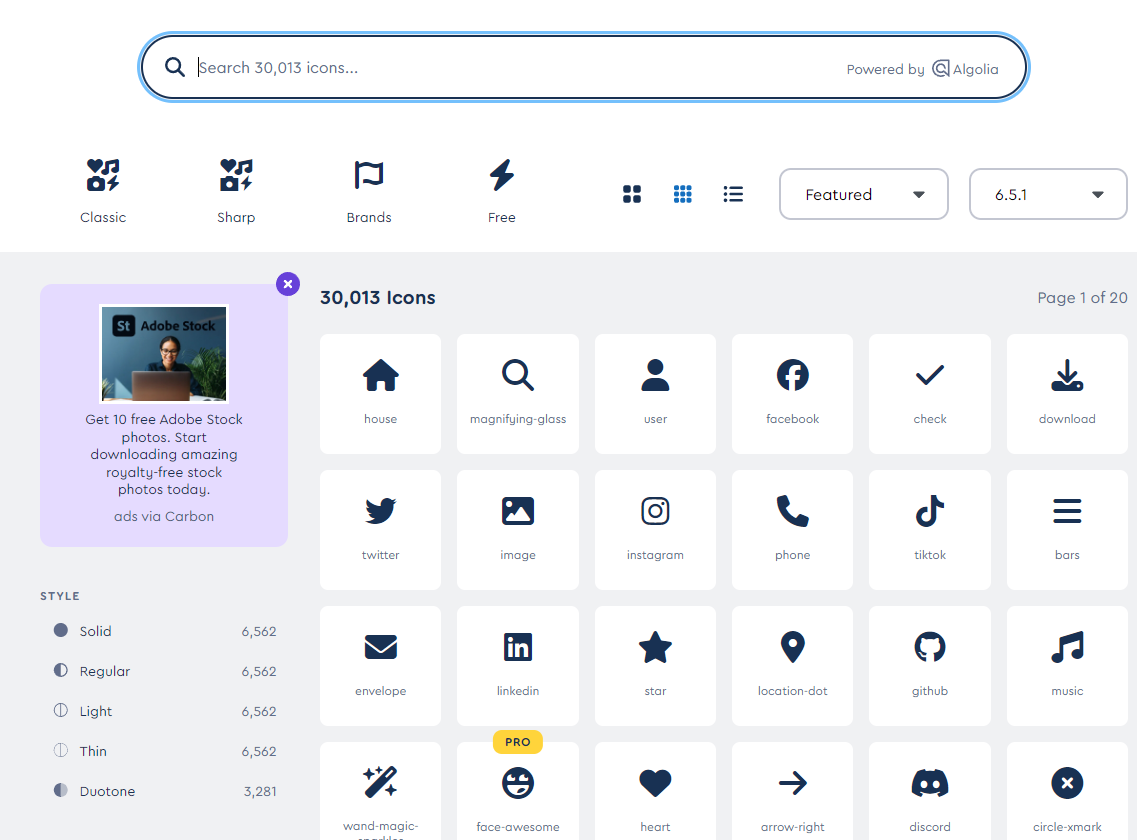Open the Featured sort dropdown

[x=864, y=194]
